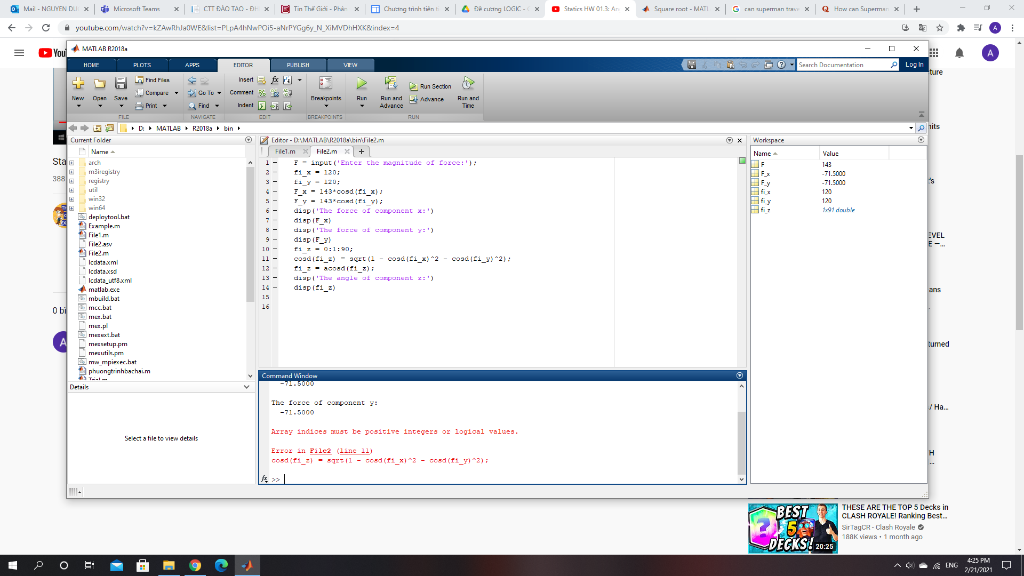This screenshot has width=1024, height=576.
Task: Click the browse-for-folder icon in the address bar
Action: [x=110, y=128]
